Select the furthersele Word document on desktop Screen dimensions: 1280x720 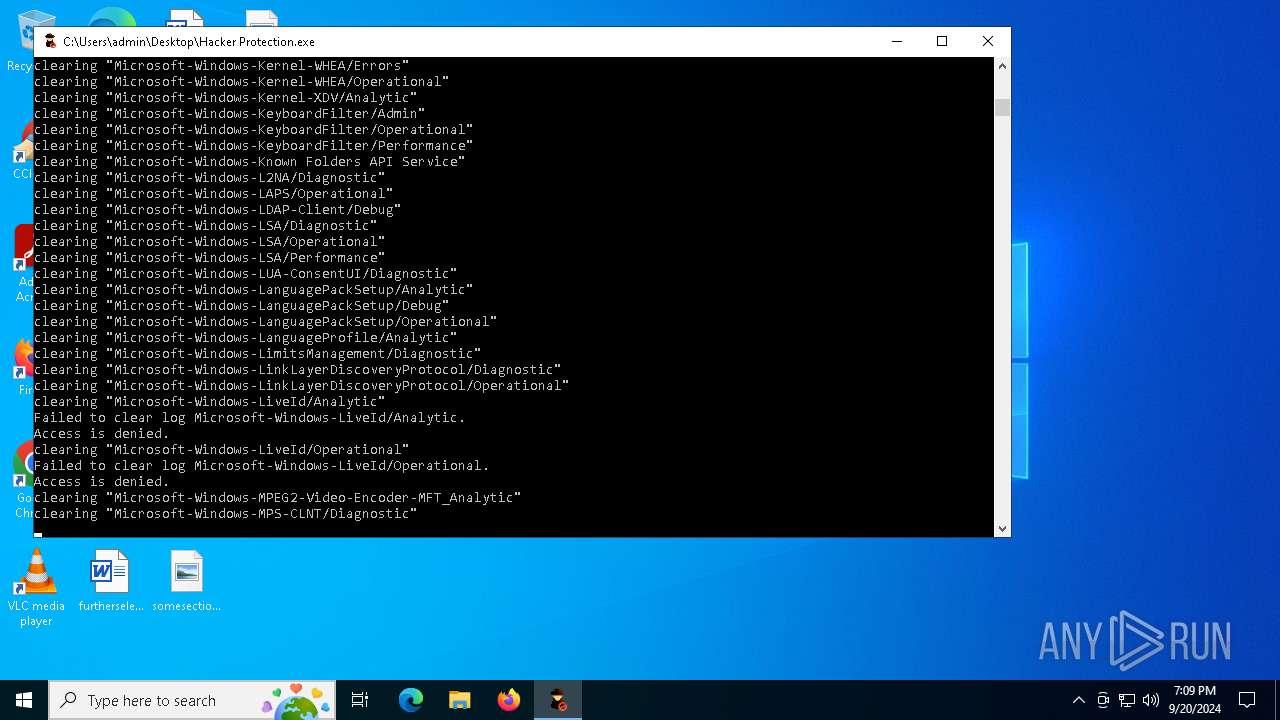pos(111,582)
